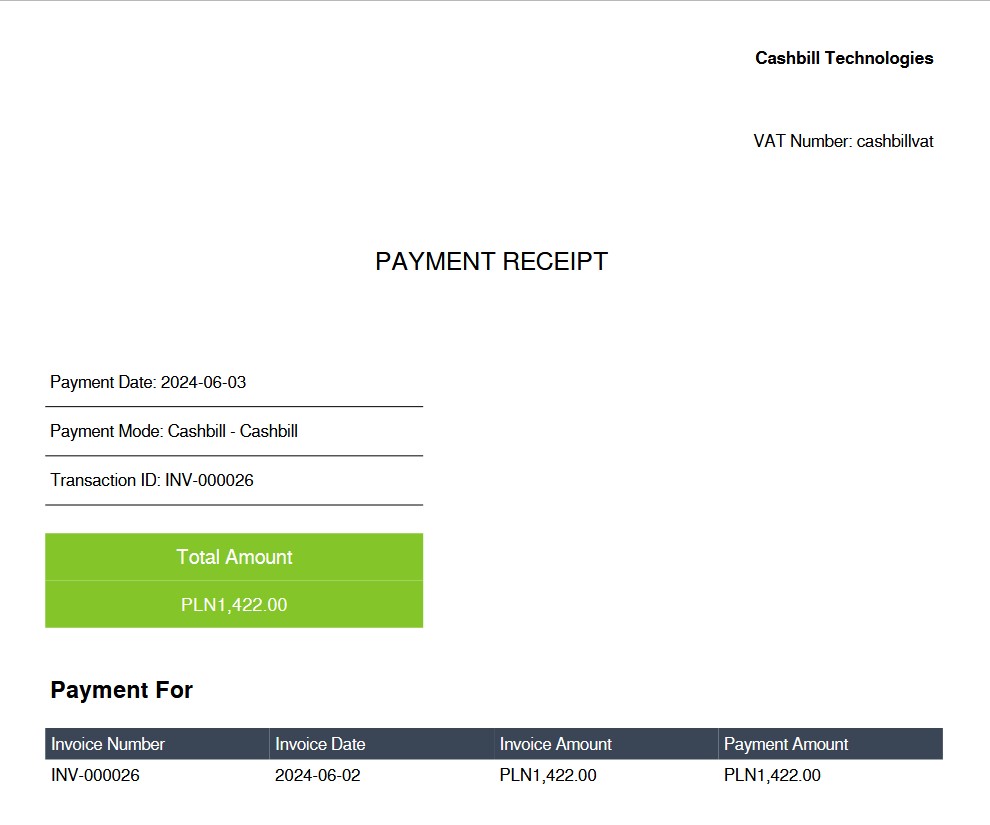Viewport: 990px width, 825px height.
Task: Click the green Total Amount header
Action: coord(233,557)
